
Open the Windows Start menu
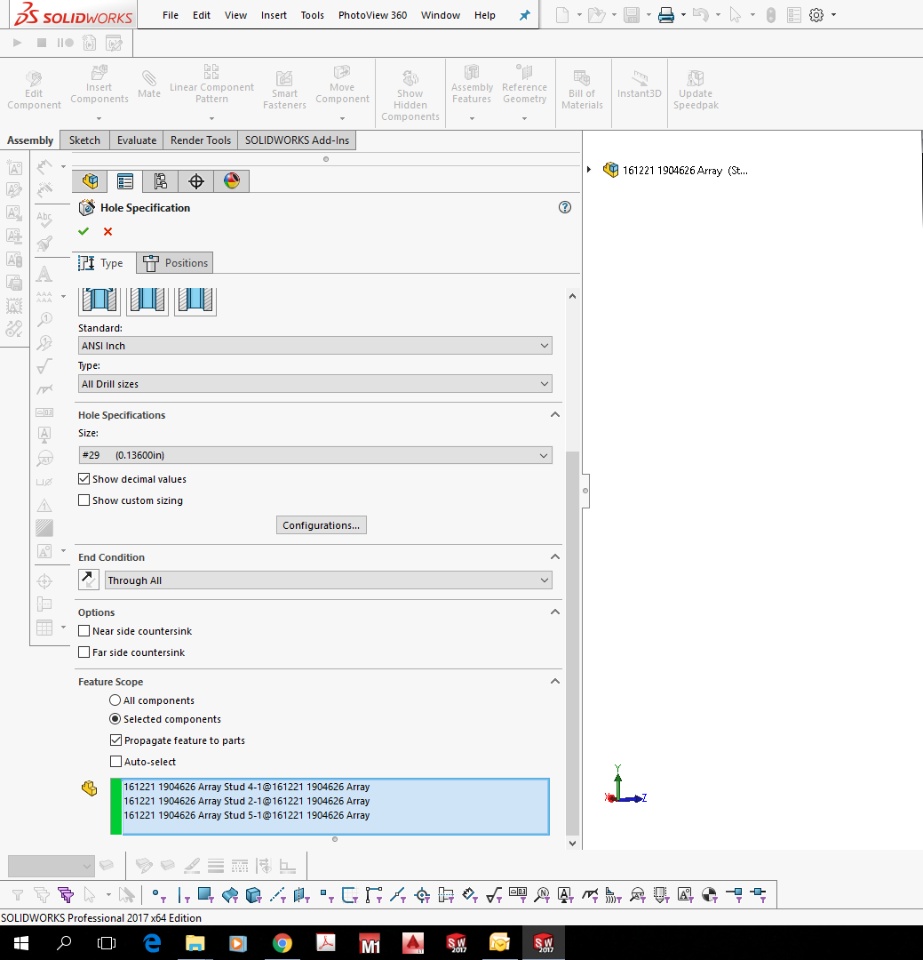click(21, 943)
